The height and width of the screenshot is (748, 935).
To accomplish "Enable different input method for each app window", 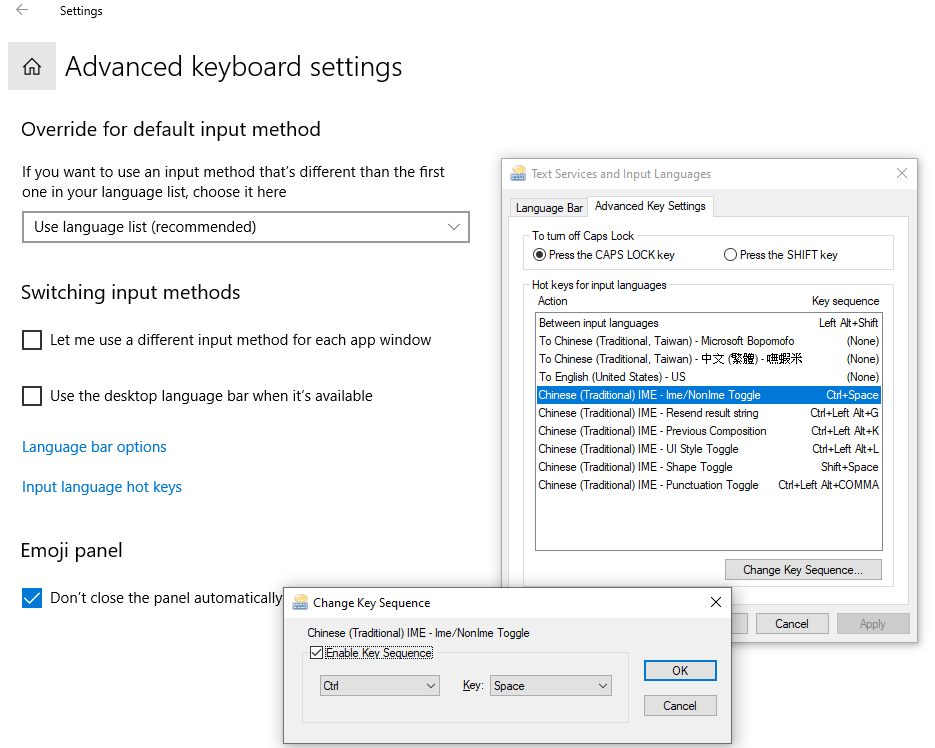I will click(x=32, y=340).
